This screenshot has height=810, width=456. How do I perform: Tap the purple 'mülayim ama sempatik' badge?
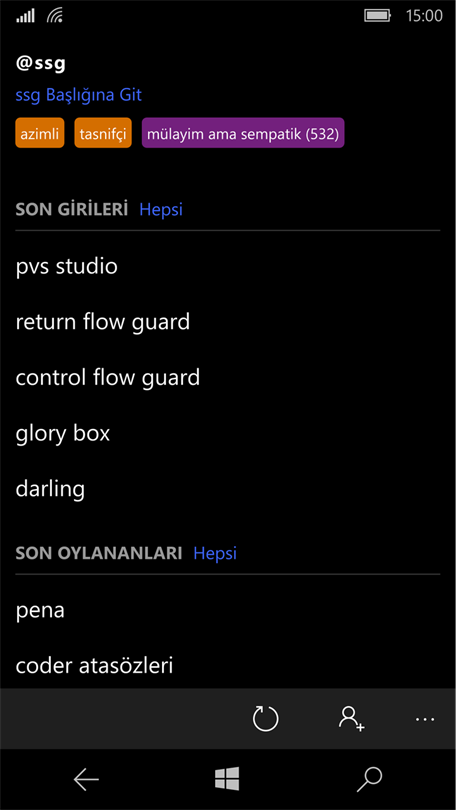click(243, 133)
